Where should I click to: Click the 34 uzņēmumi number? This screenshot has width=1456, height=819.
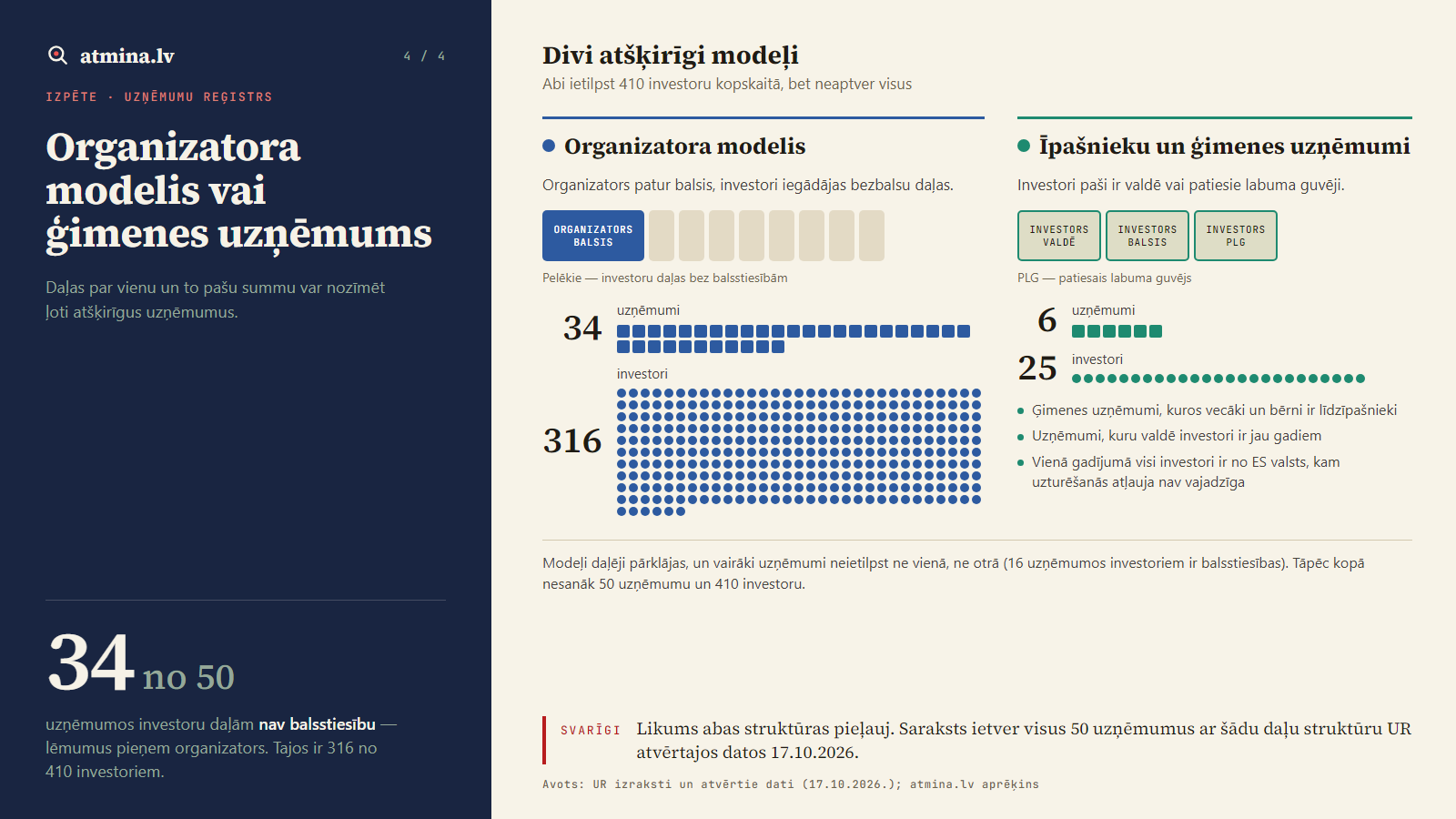[x=582, y=328]
